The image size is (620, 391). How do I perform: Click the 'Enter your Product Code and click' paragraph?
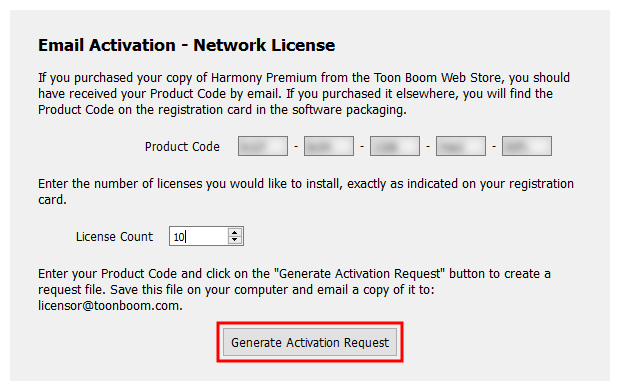click(x=295, y=289)
